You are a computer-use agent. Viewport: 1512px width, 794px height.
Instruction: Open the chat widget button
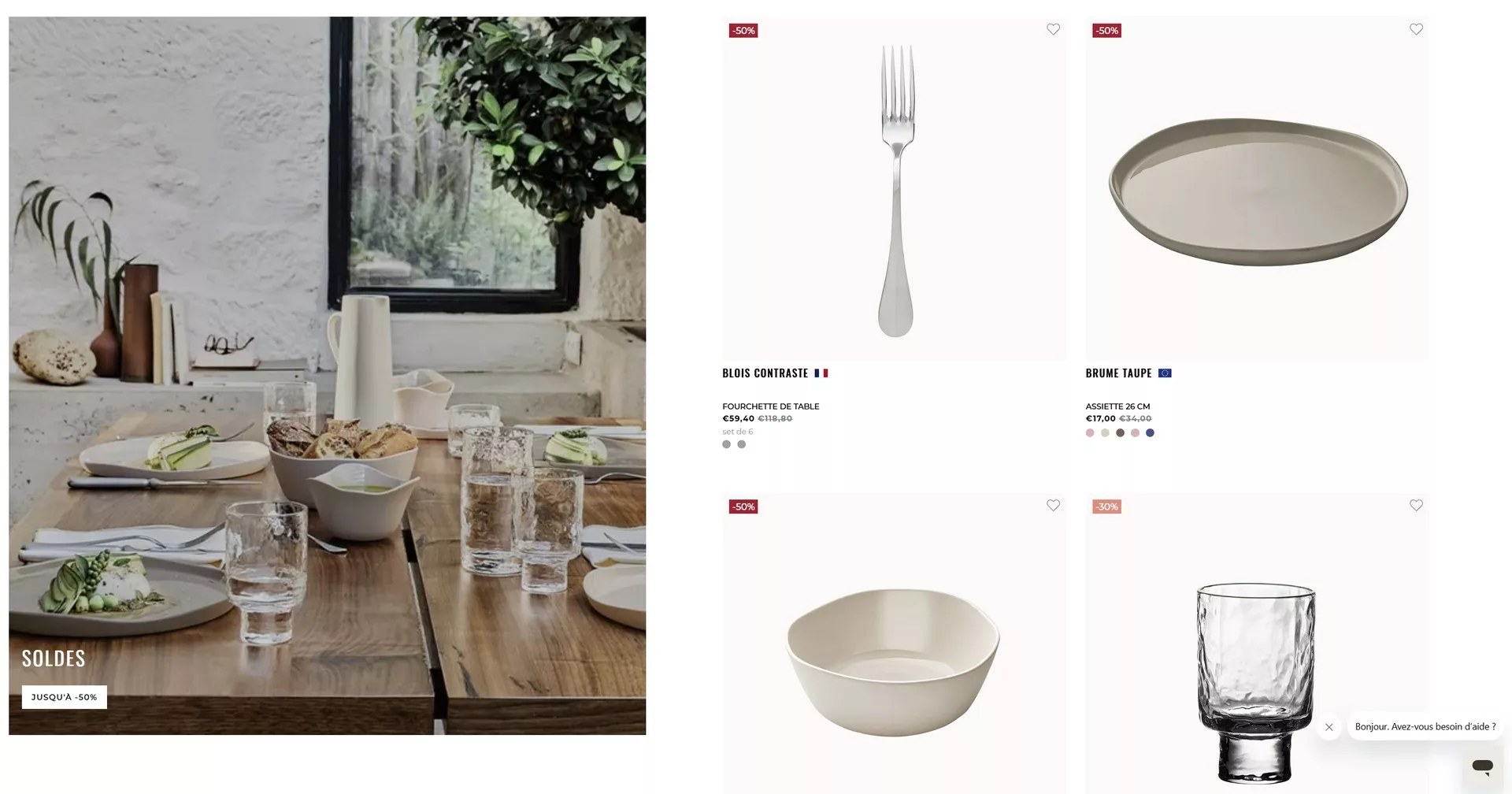tap(1482, 765)
